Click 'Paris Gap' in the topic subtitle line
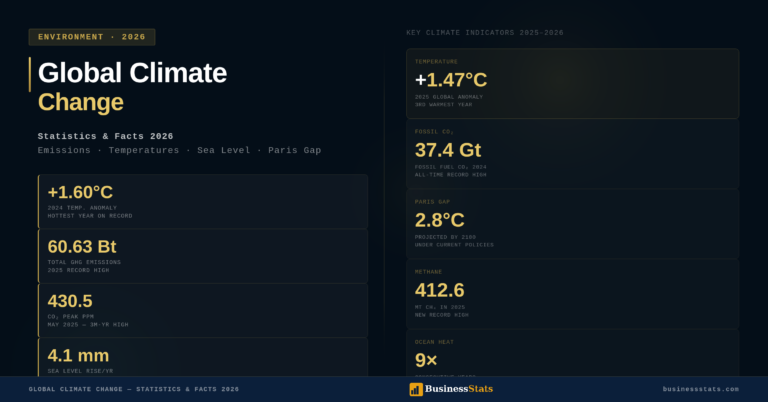The width and height of the screenshot is (768, 402). point(294,150)
